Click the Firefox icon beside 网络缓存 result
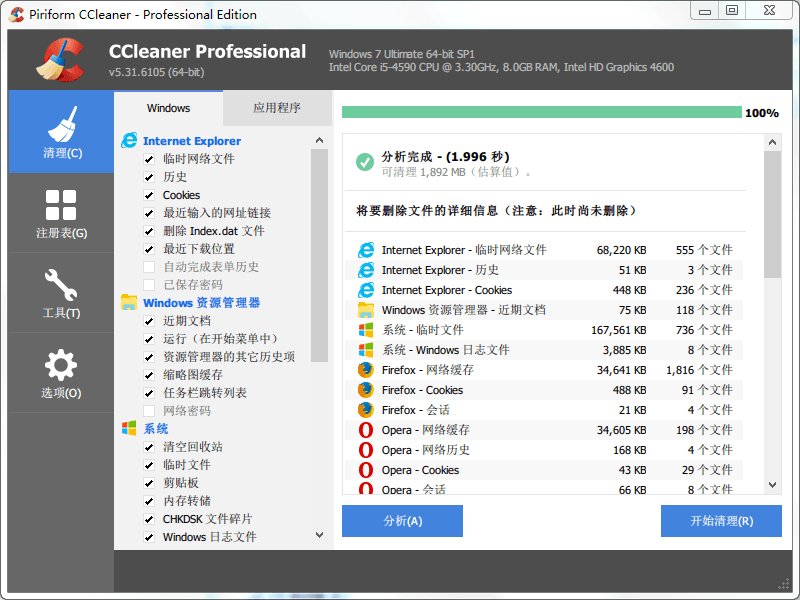The image size is (800, 600). [x=366, y=370]
